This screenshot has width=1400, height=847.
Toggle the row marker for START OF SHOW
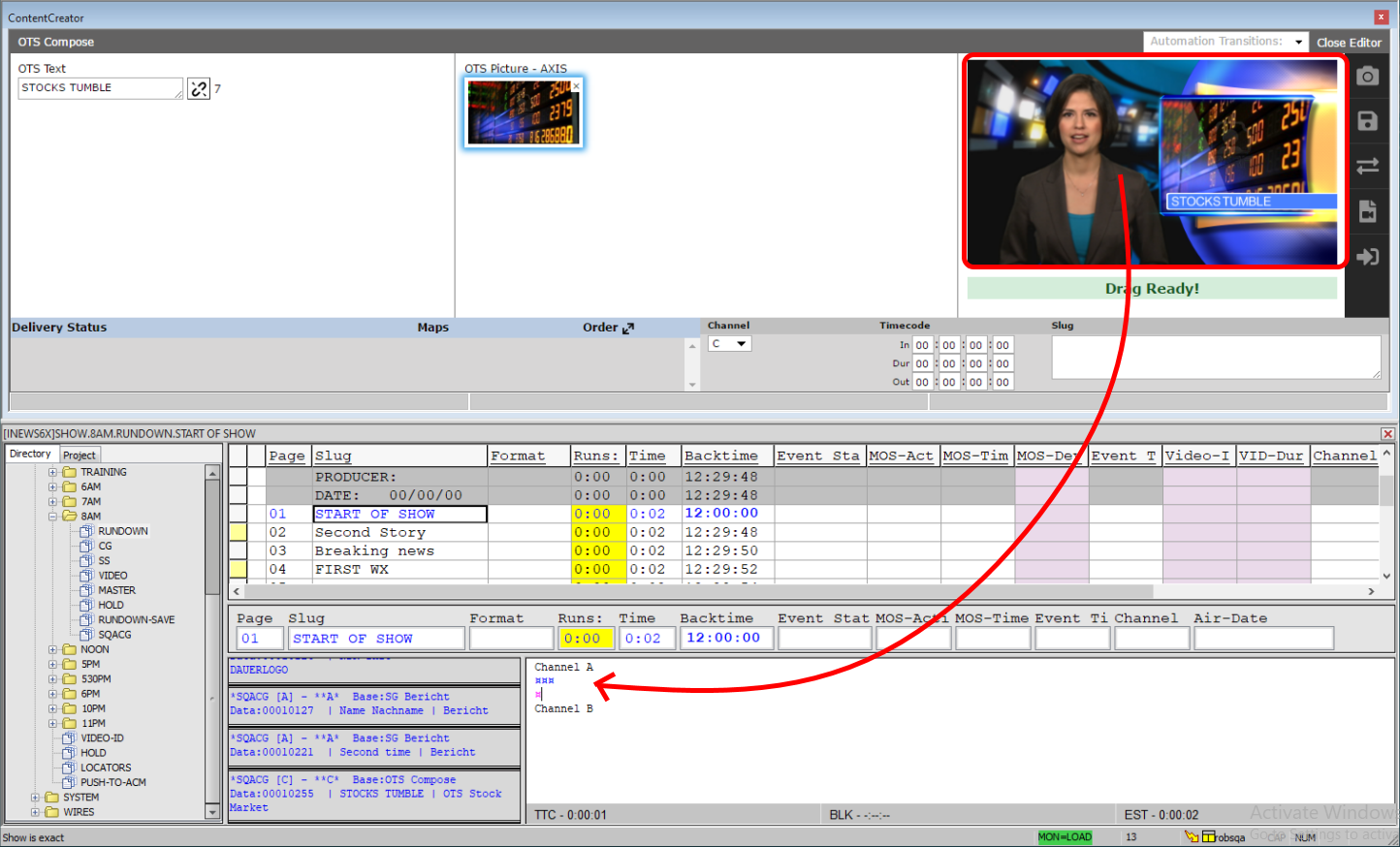coord(238,514)
